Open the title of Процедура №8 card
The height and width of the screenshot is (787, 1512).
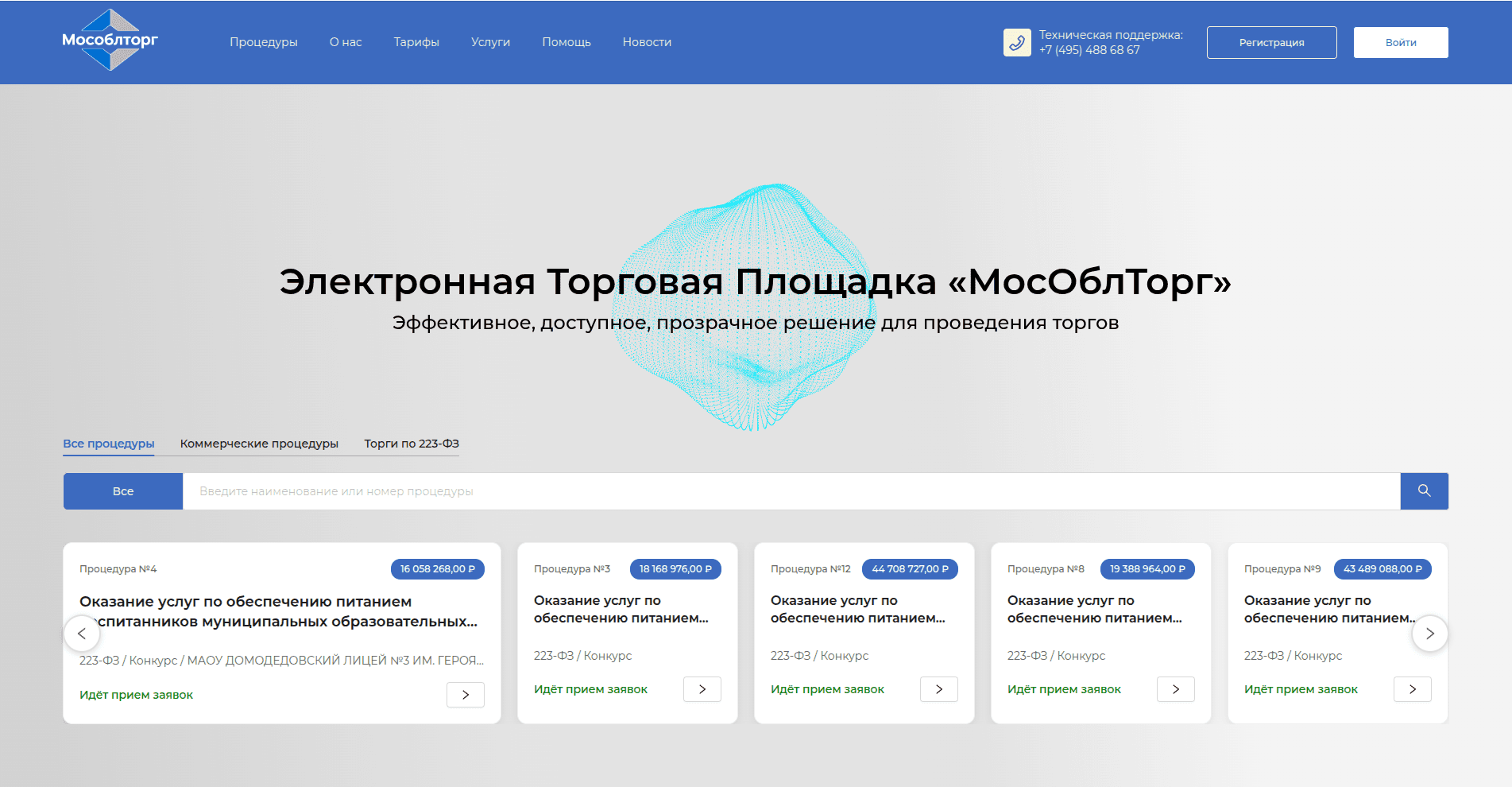tap(1095, 609)
